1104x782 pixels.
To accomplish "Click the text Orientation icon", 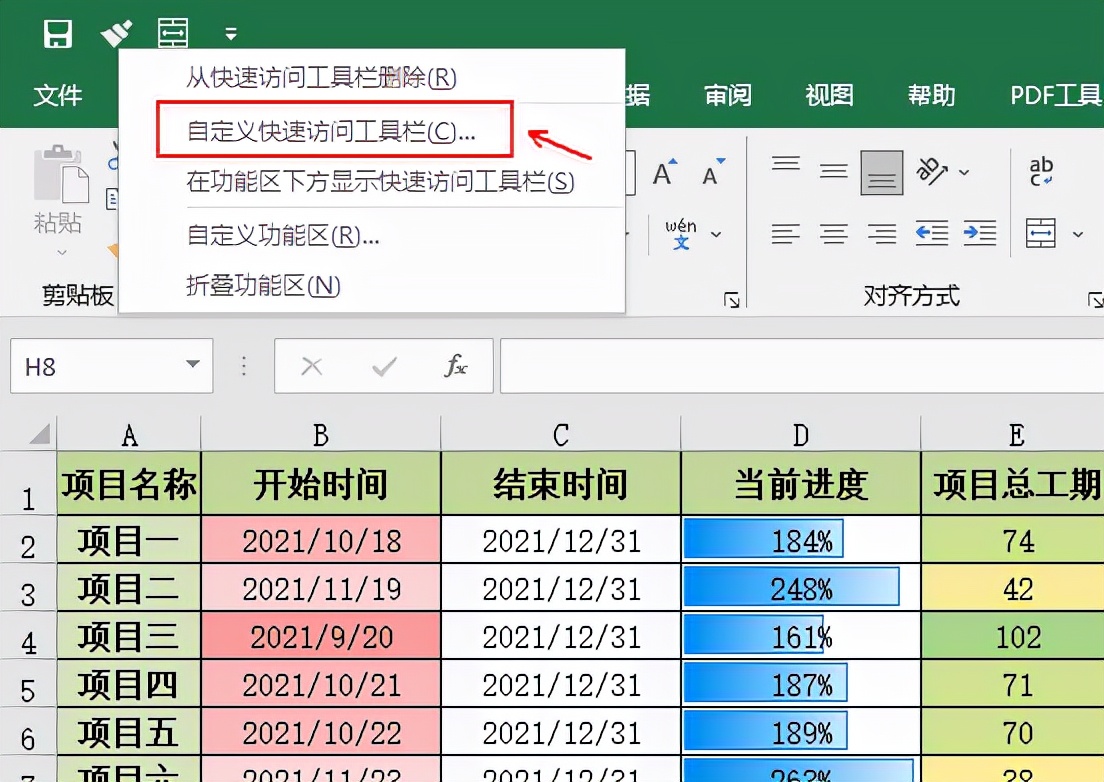I will coord(932,171).
